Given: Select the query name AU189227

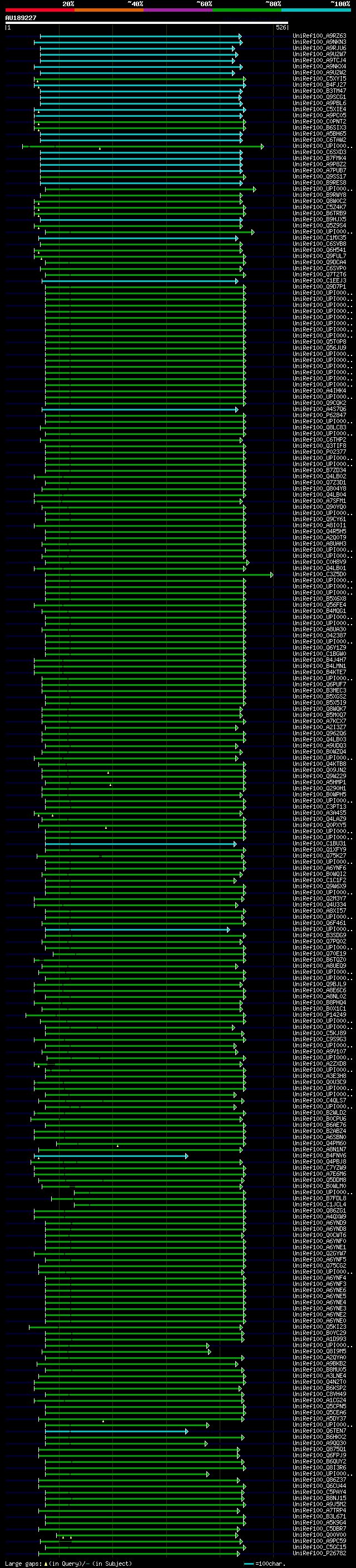Looking at the screenshot, I should (21, 18).
